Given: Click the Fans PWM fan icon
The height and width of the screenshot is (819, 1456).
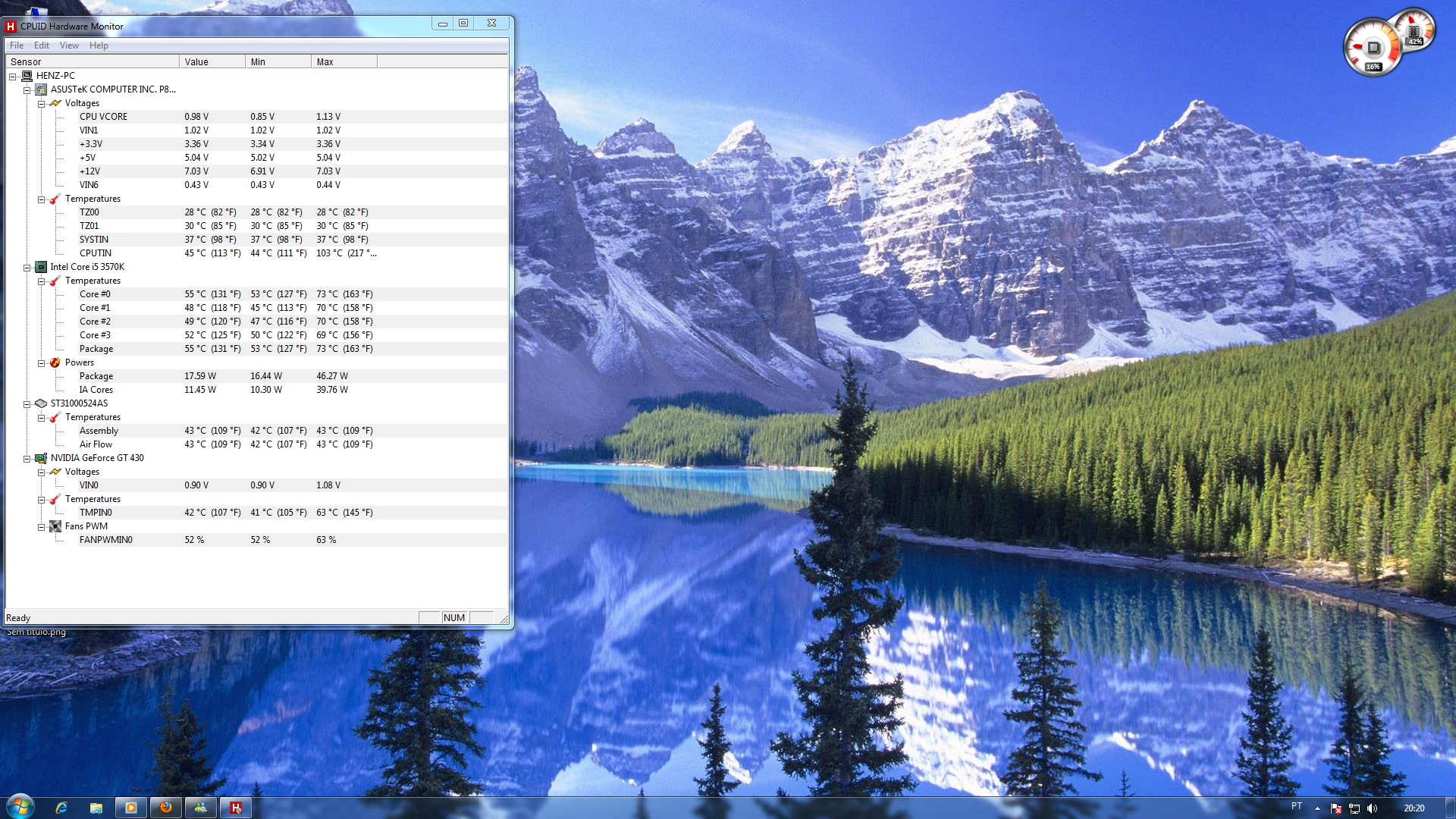Looking at the screenshot, I should coord(55,526).
